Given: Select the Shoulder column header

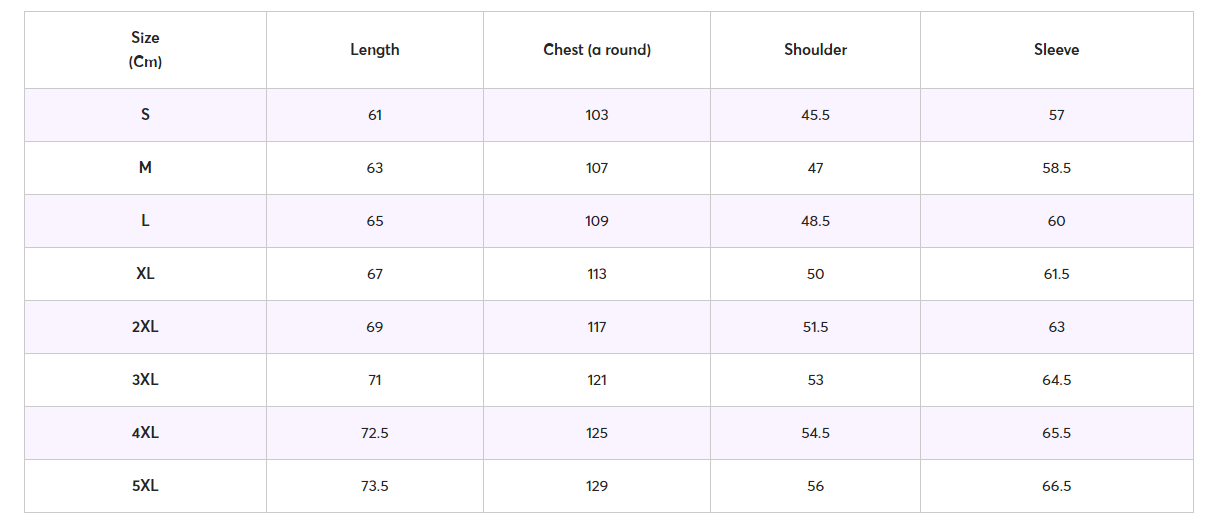Looking at the screenshot, I should [x=815, y=49].
